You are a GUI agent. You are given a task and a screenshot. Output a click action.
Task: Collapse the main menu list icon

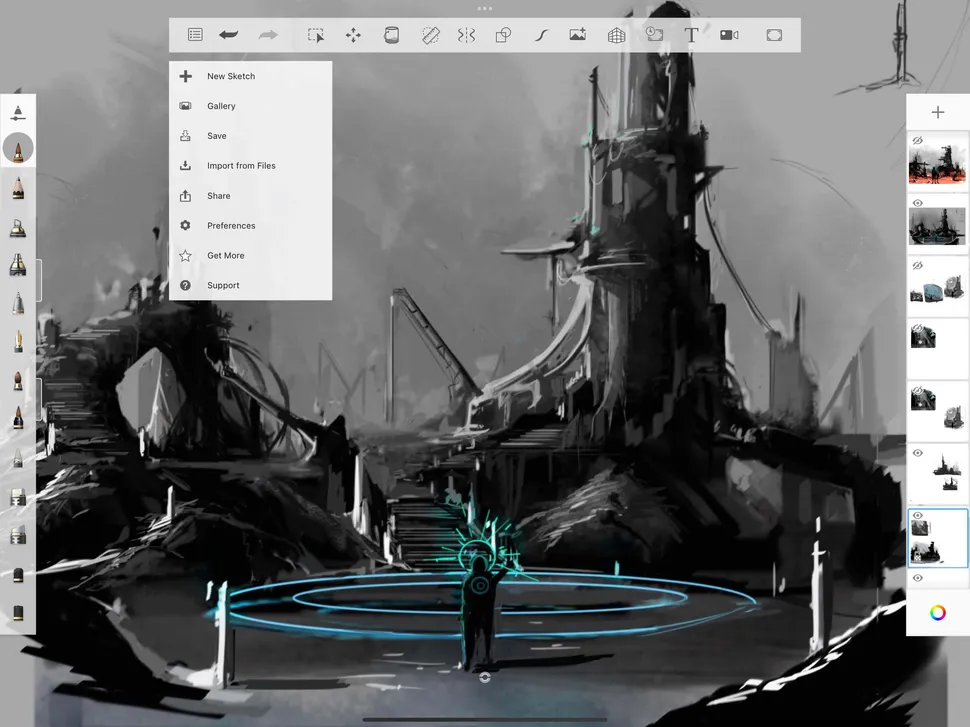[x=195, y=35]
